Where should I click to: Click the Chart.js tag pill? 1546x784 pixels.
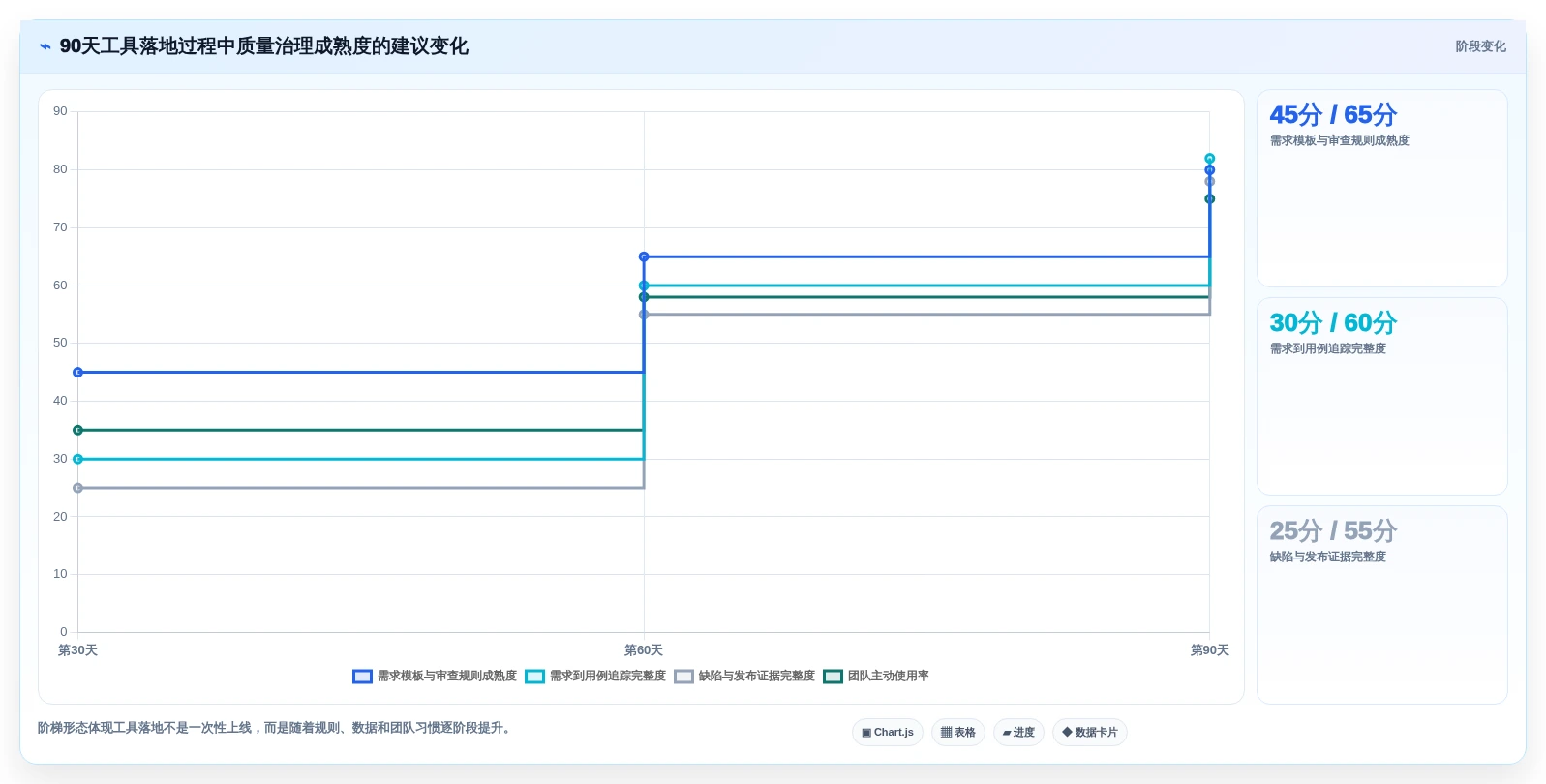888,732
